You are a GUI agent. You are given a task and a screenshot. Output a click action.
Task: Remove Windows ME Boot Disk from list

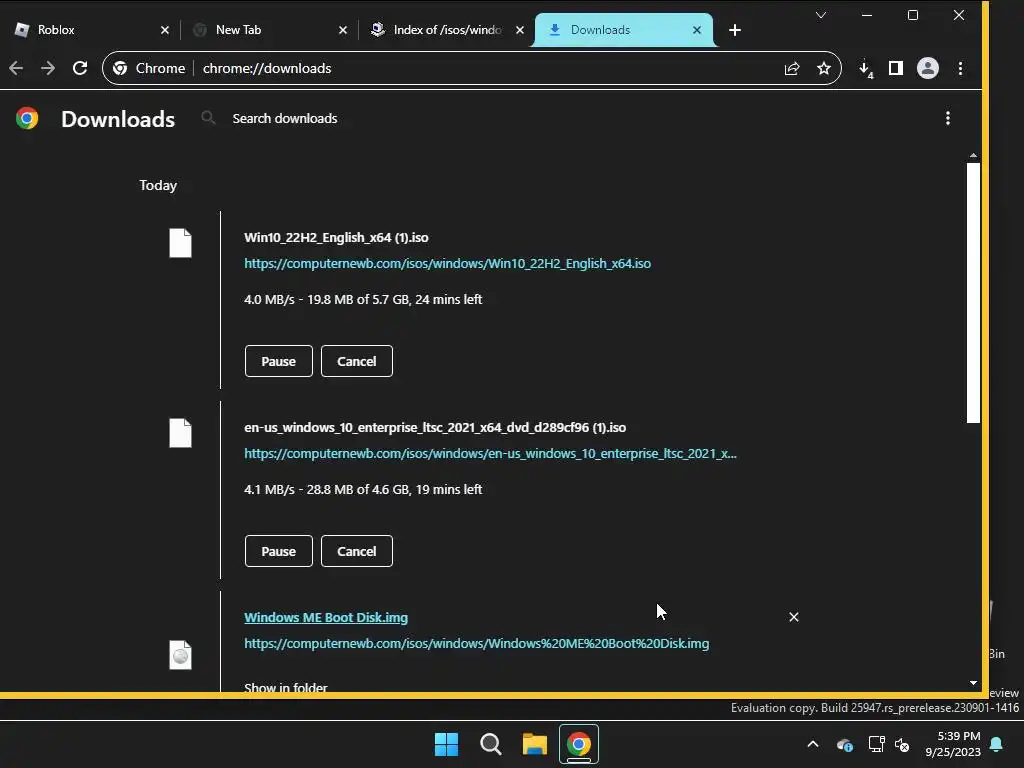coord(793,617)
